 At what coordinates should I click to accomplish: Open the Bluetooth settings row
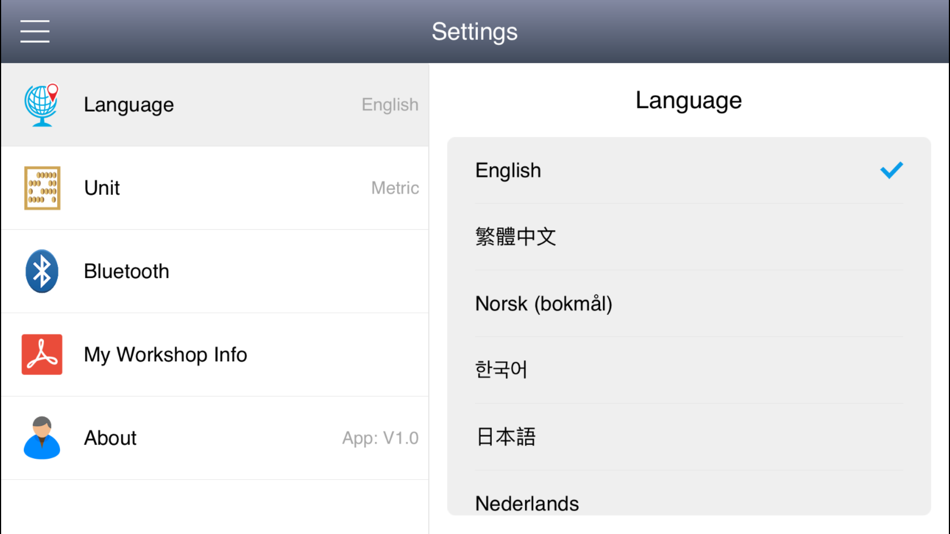pyautogui.click(x=215, y=271)
